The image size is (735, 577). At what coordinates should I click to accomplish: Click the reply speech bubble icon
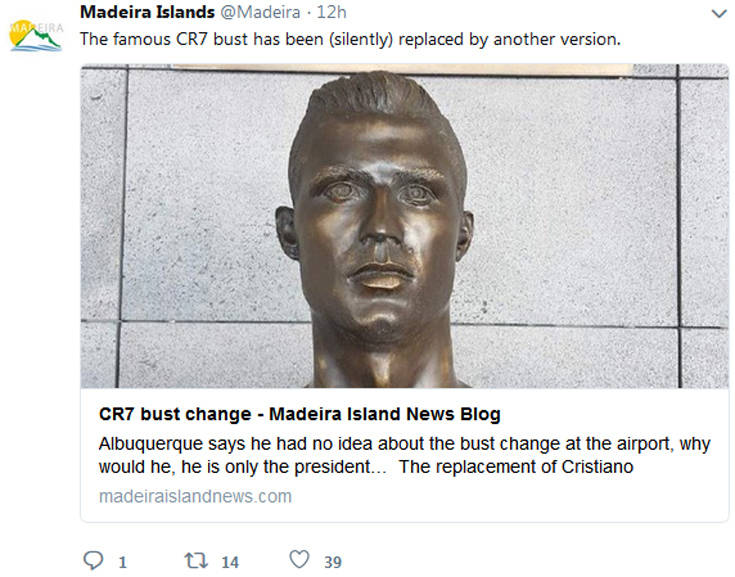[x=93, y=560]
